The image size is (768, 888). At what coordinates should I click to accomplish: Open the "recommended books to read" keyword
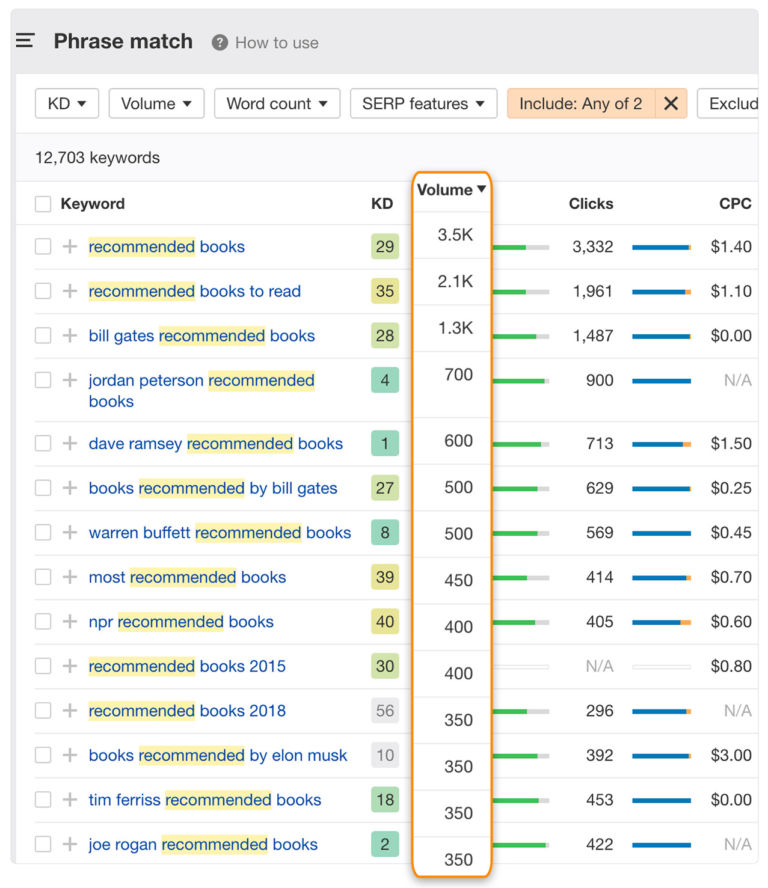(193, 291)
